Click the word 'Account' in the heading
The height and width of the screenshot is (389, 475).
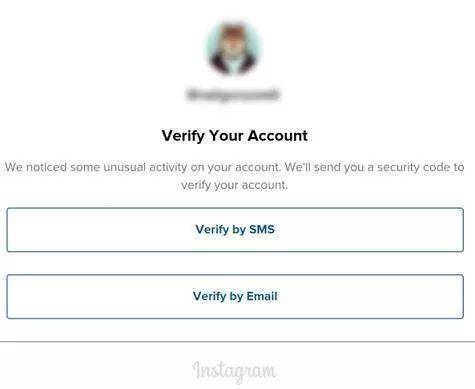(x=278, y=136)
